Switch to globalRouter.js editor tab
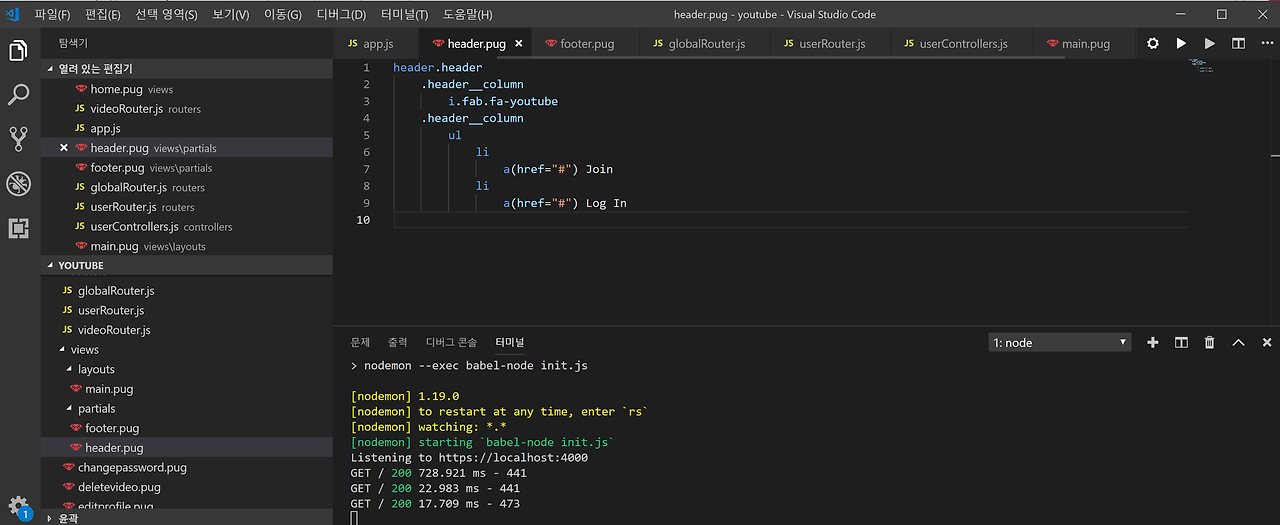Image resolution: width=1280 pixels, height=525 pixels. coord(706,44)
